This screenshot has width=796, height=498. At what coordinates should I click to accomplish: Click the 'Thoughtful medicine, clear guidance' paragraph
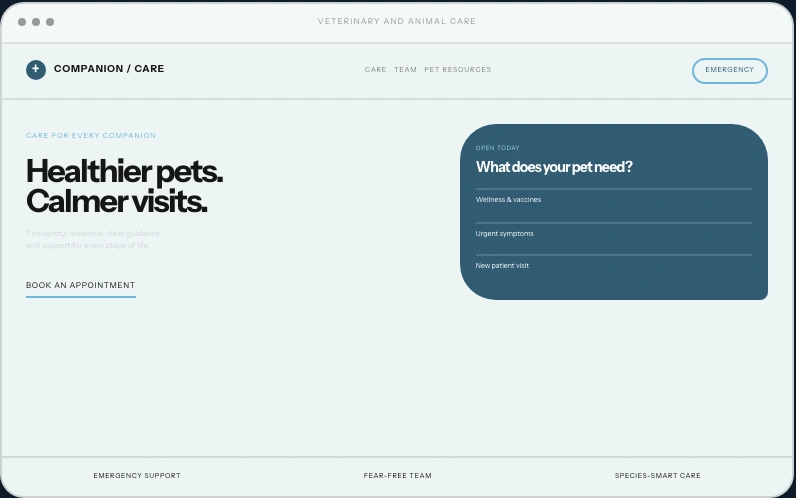pyautogui.click(x=94, y=239)
